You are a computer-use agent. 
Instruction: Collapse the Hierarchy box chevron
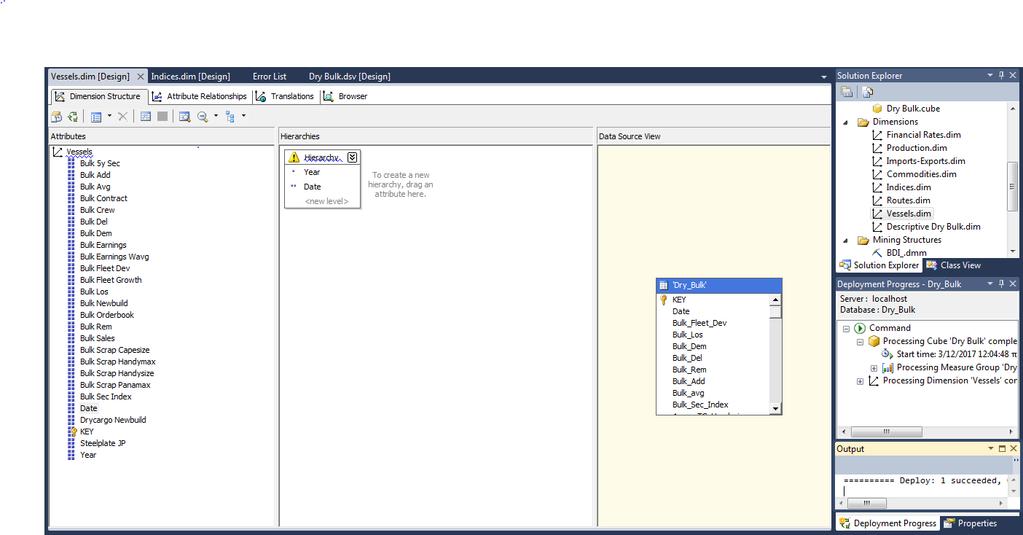(x=352, y=157)
